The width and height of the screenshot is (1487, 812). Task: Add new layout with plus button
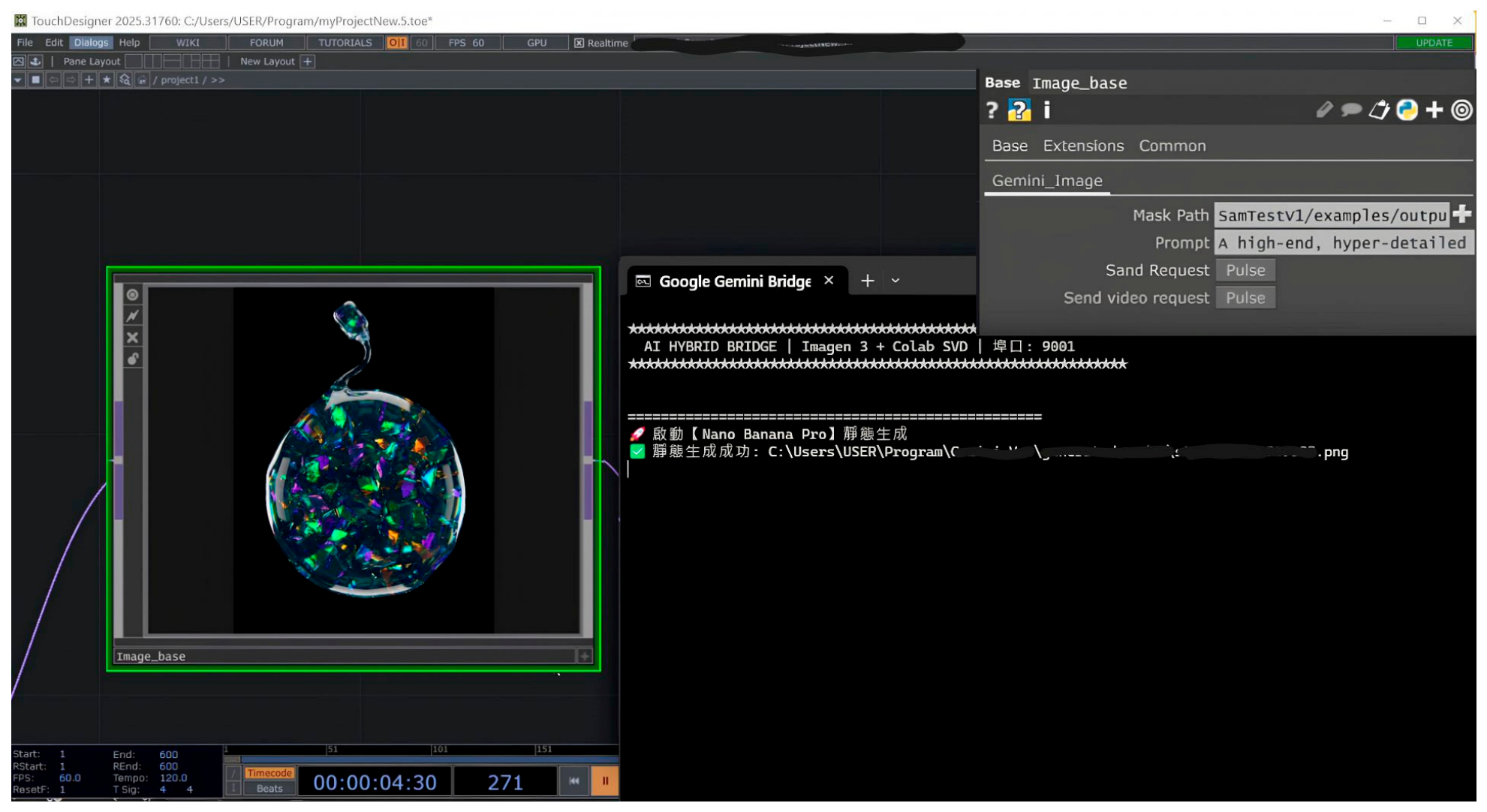(x=308, y=62)
